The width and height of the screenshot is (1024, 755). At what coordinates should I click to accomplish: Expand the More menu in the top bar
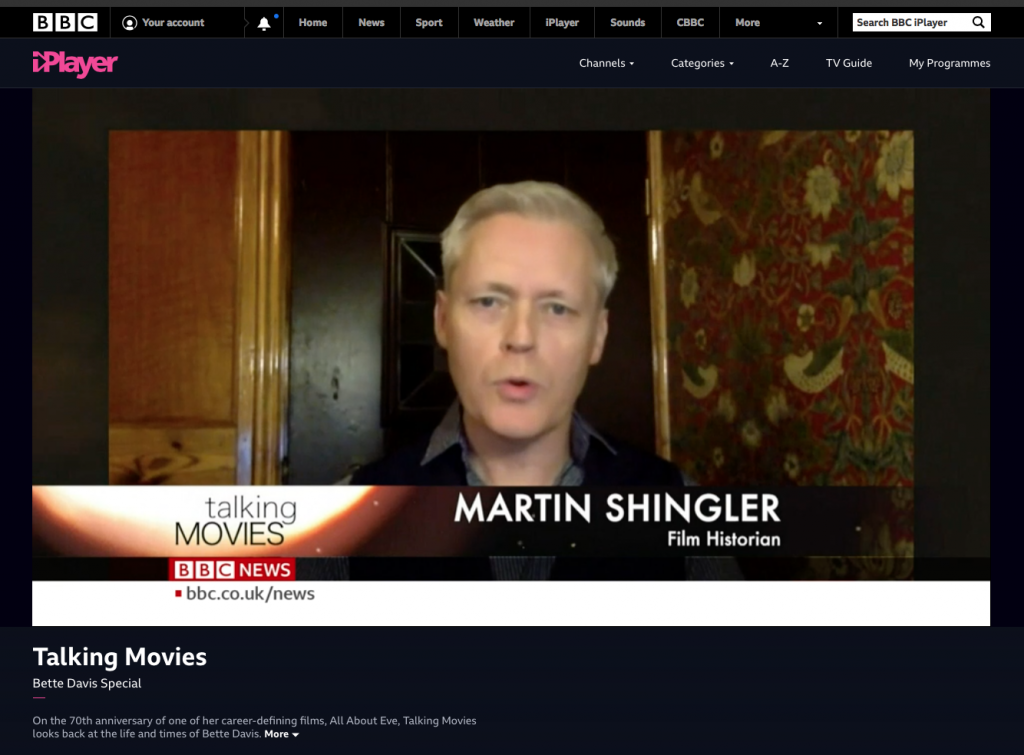778,23
